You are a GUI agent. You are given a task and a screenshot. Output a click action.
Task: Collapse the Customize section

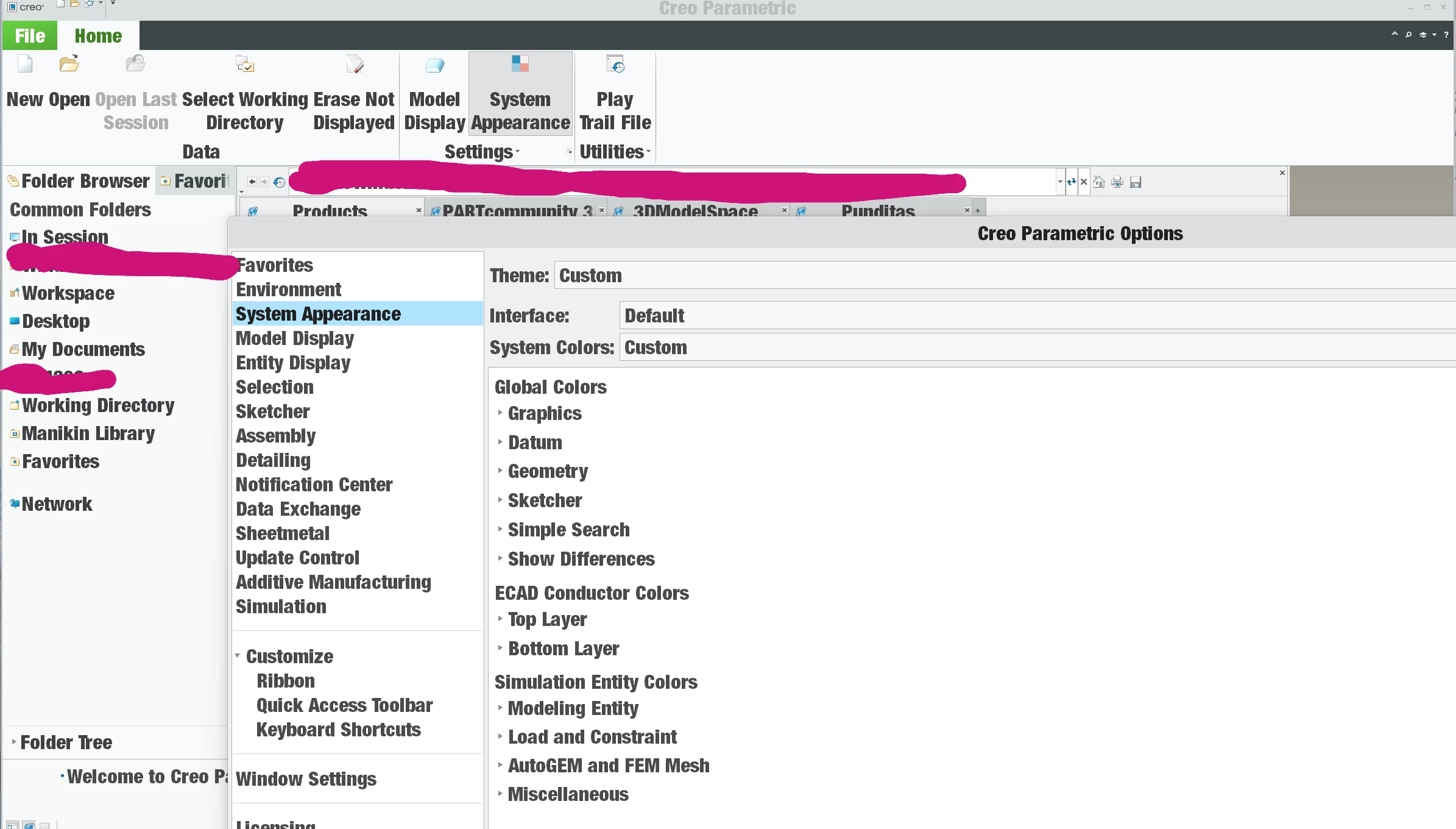[x=238, y=656]
